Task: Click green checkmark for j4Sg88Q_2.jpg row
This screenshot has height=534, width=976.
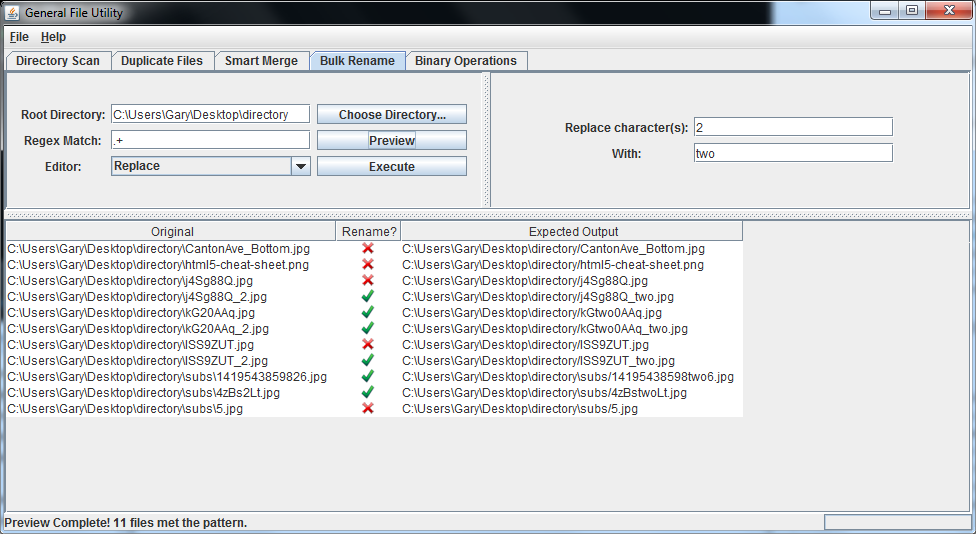Action: (368, 297)
